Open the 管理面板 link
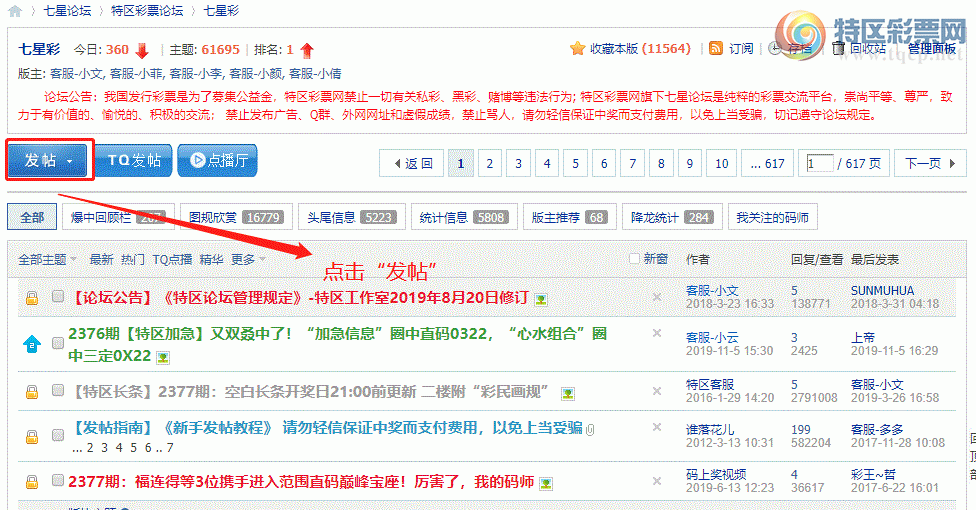Viewport: 976px width, 510px height. (x=931, y=48)
